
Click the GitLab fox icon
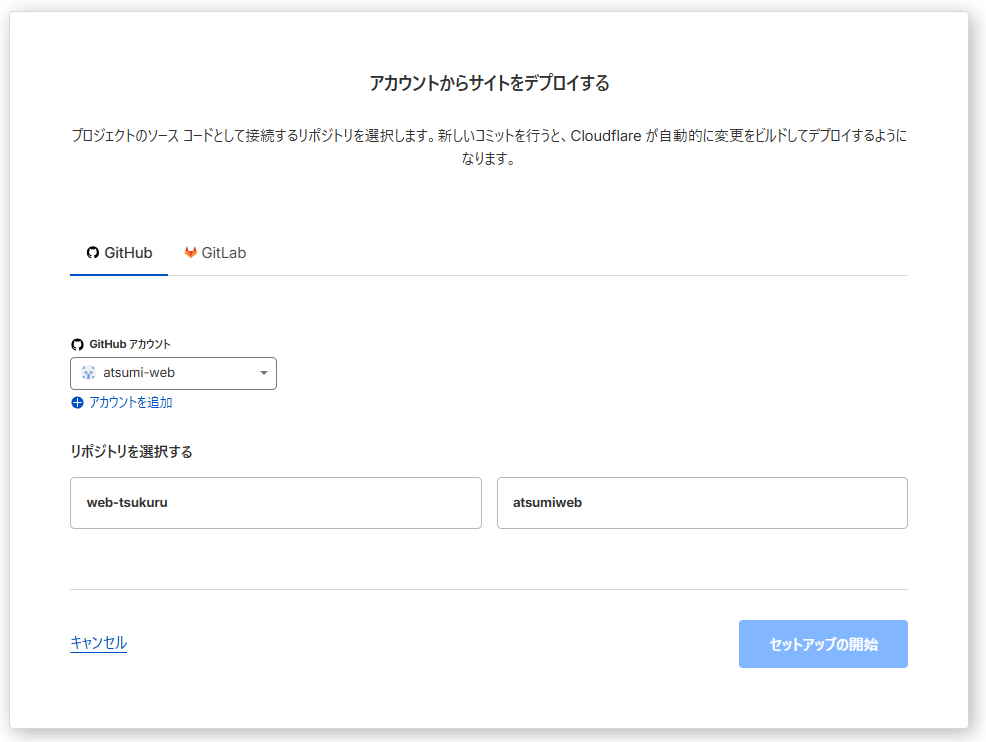coord(190,252)
